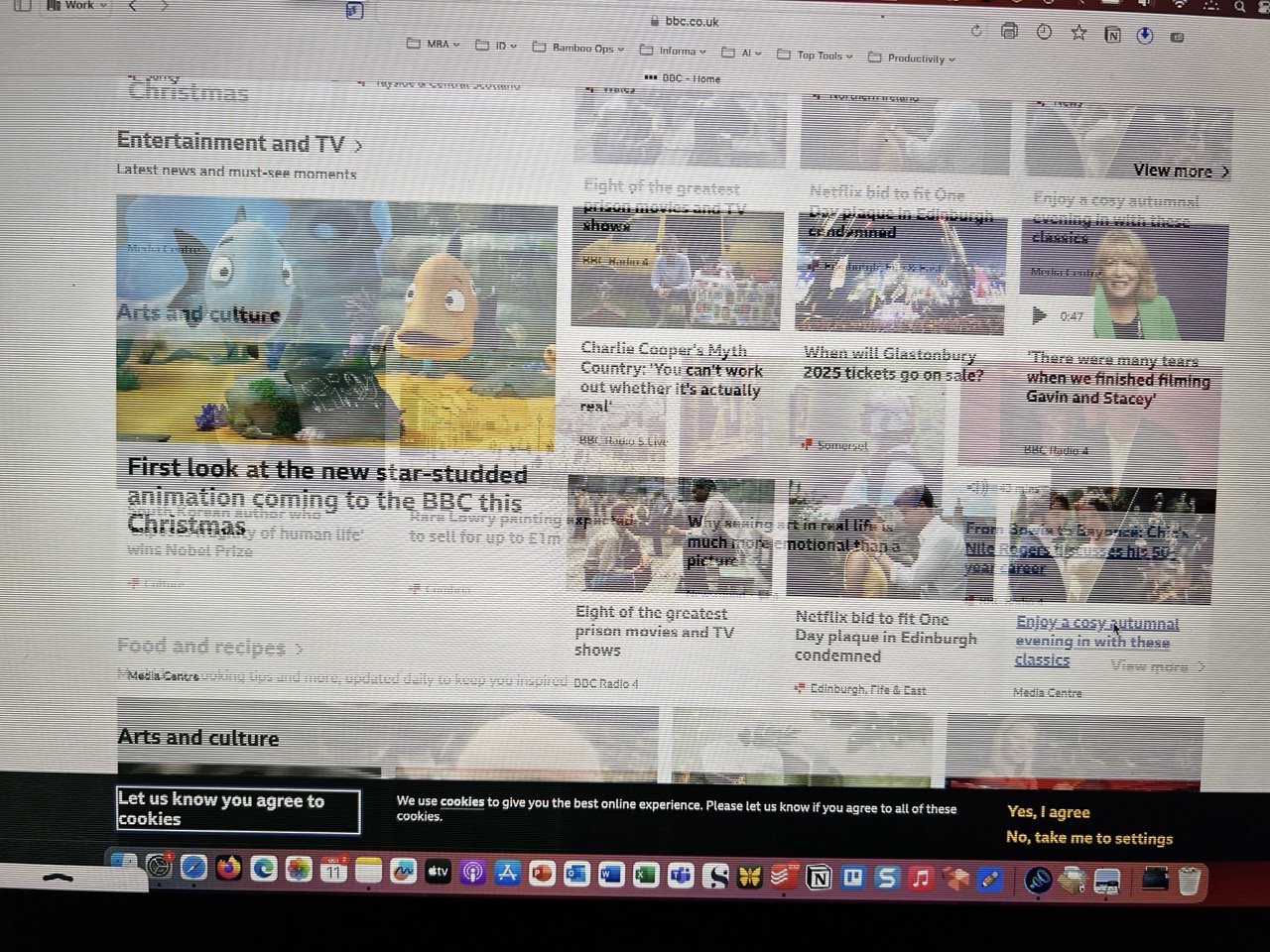
Task: Click the BBC Radio 5 Live tag
Action: 623,440
